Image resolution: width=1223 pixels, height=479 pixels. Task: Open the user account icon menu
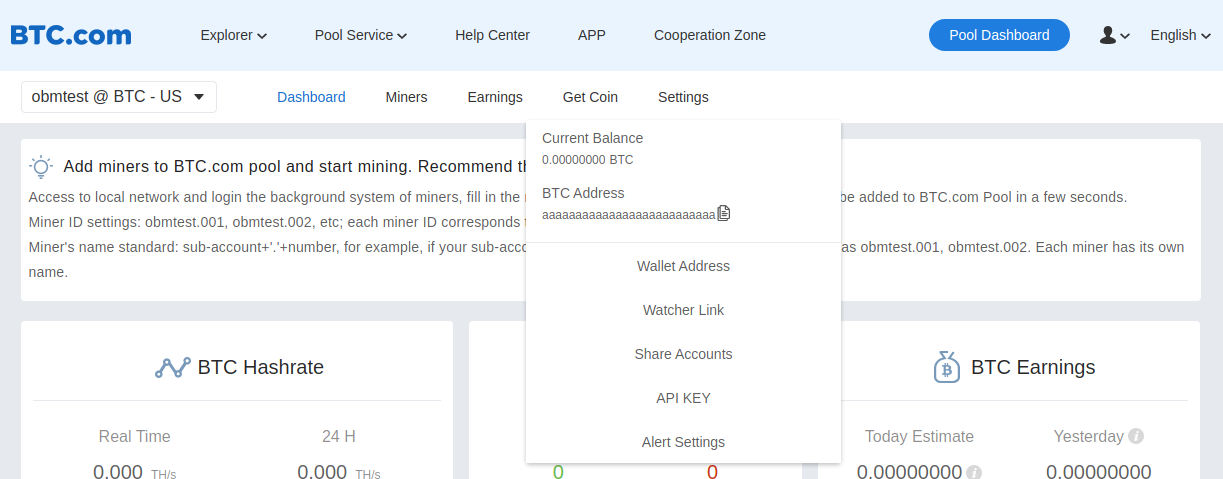pos(1114,35)
